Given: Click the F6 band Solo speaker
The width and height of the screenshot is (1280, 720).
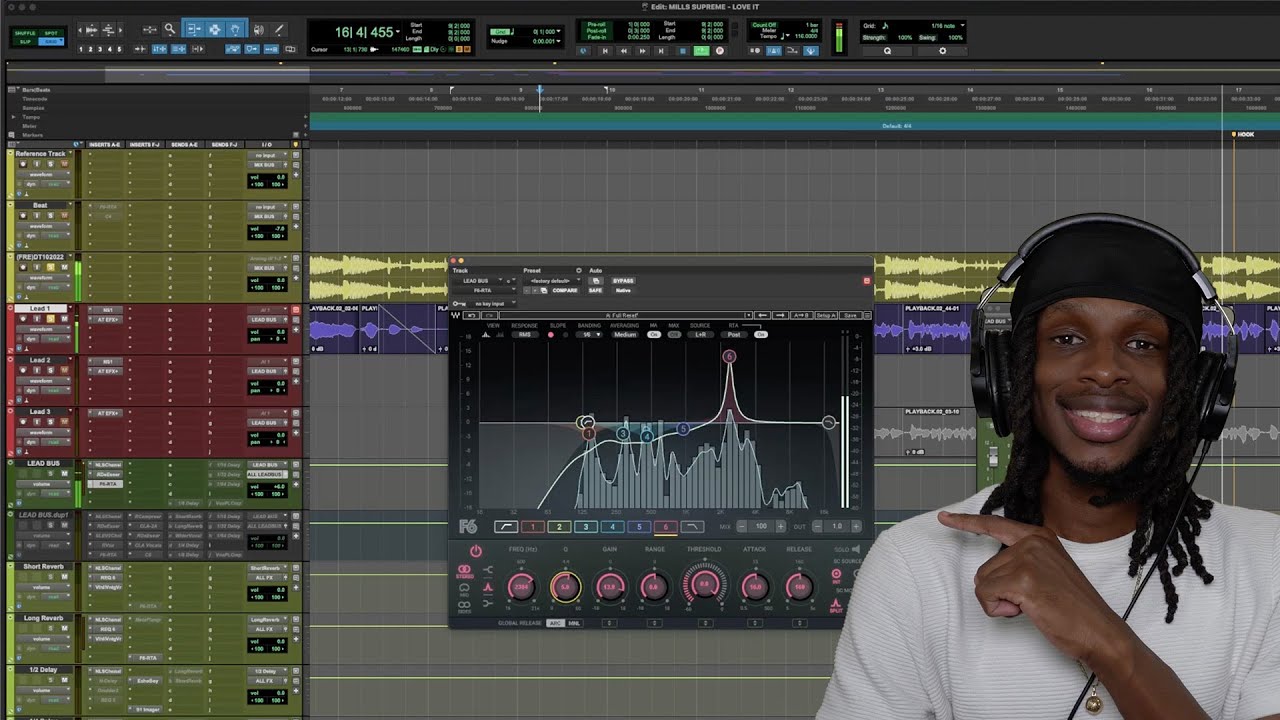Looking at the screenshot, I should [x=858, y=550].
